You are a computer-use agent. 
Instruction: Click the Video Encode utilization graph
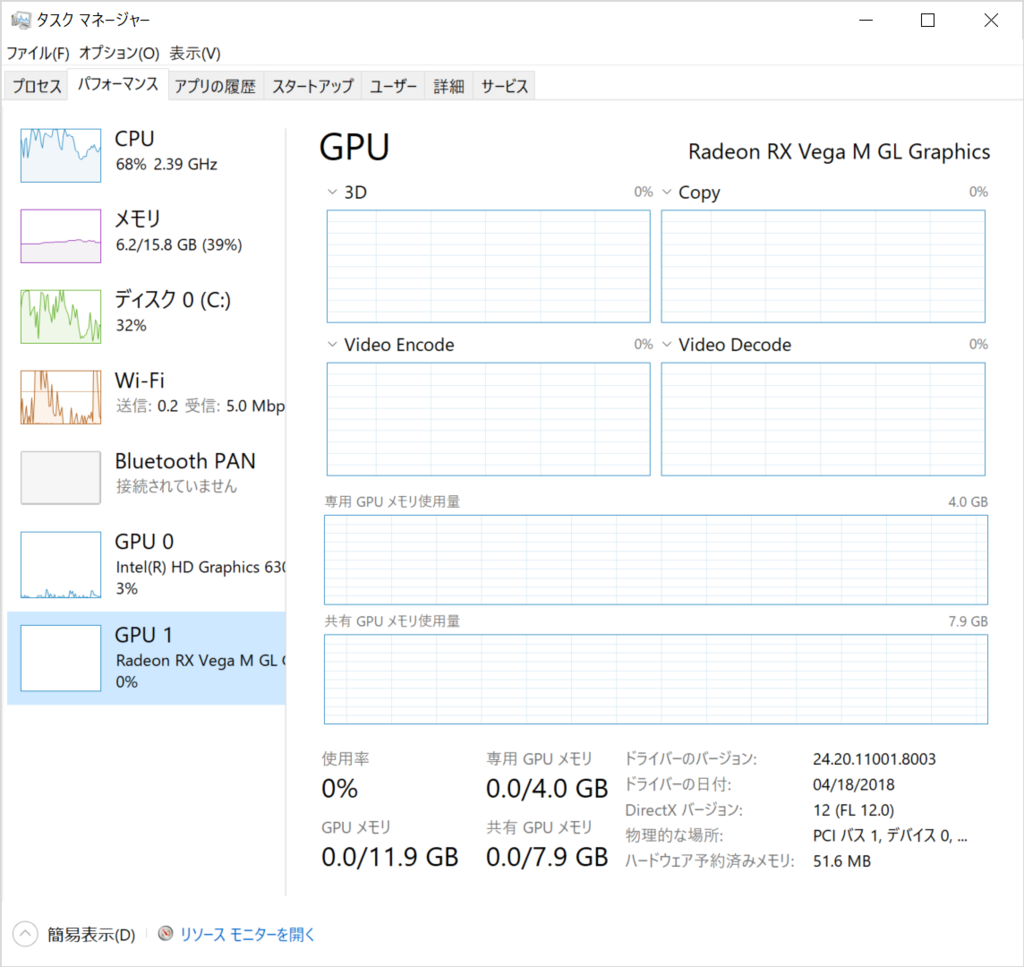point(488,419)
